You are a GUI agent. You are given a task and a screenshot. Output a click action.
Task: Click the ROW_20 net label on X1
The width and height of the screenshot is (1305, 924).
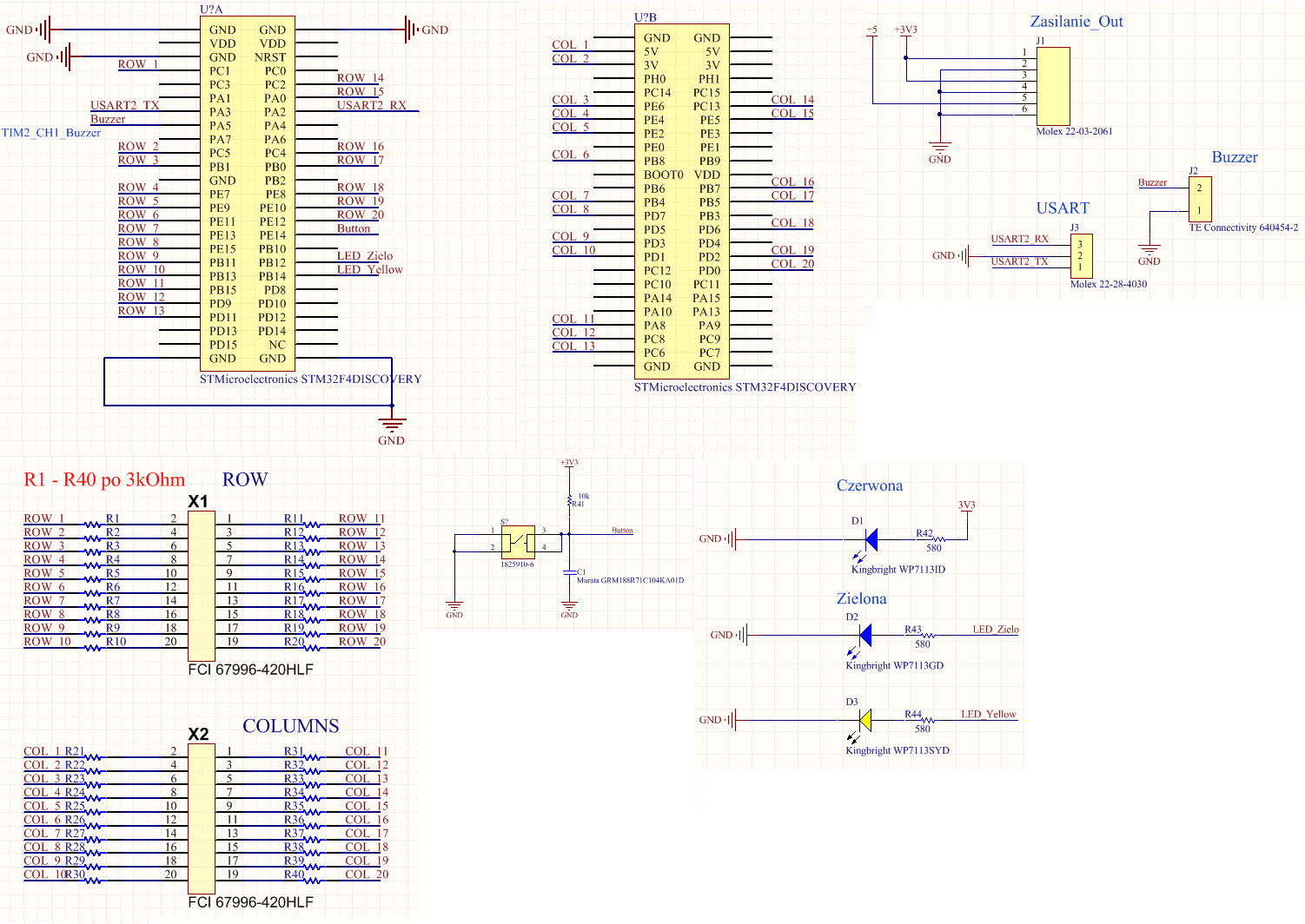coord(361,642)
